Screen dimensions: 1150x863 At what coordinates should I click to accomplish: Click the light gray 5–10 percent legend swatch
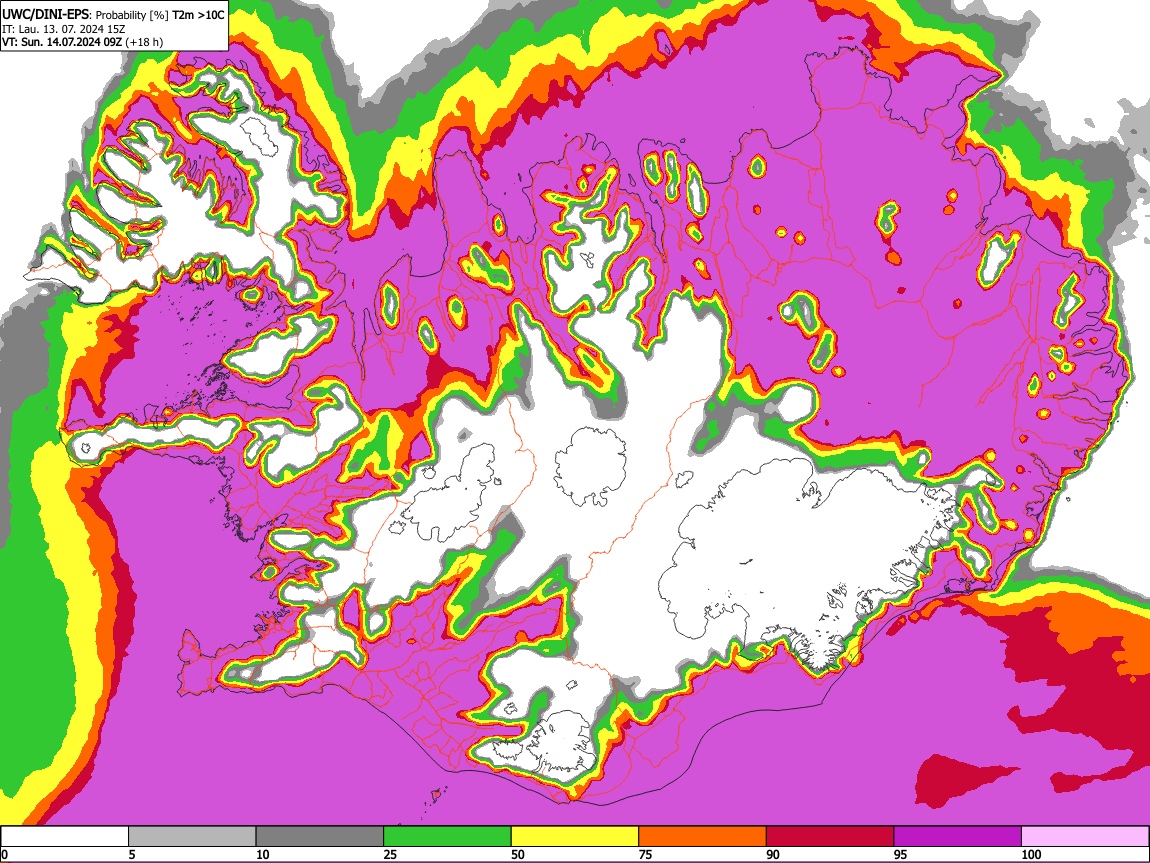[192, 836]
